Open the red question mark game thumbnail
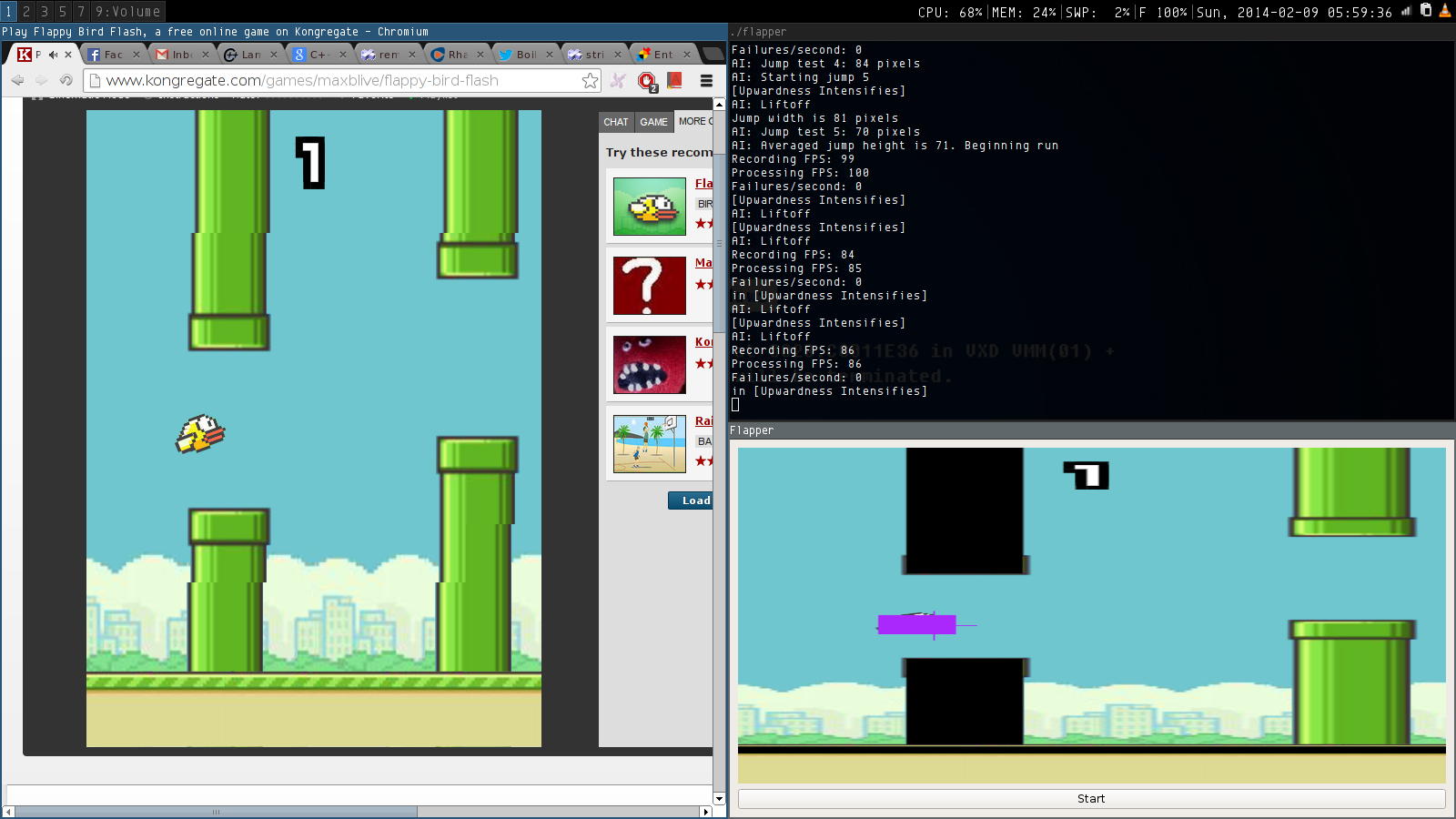 650,286
